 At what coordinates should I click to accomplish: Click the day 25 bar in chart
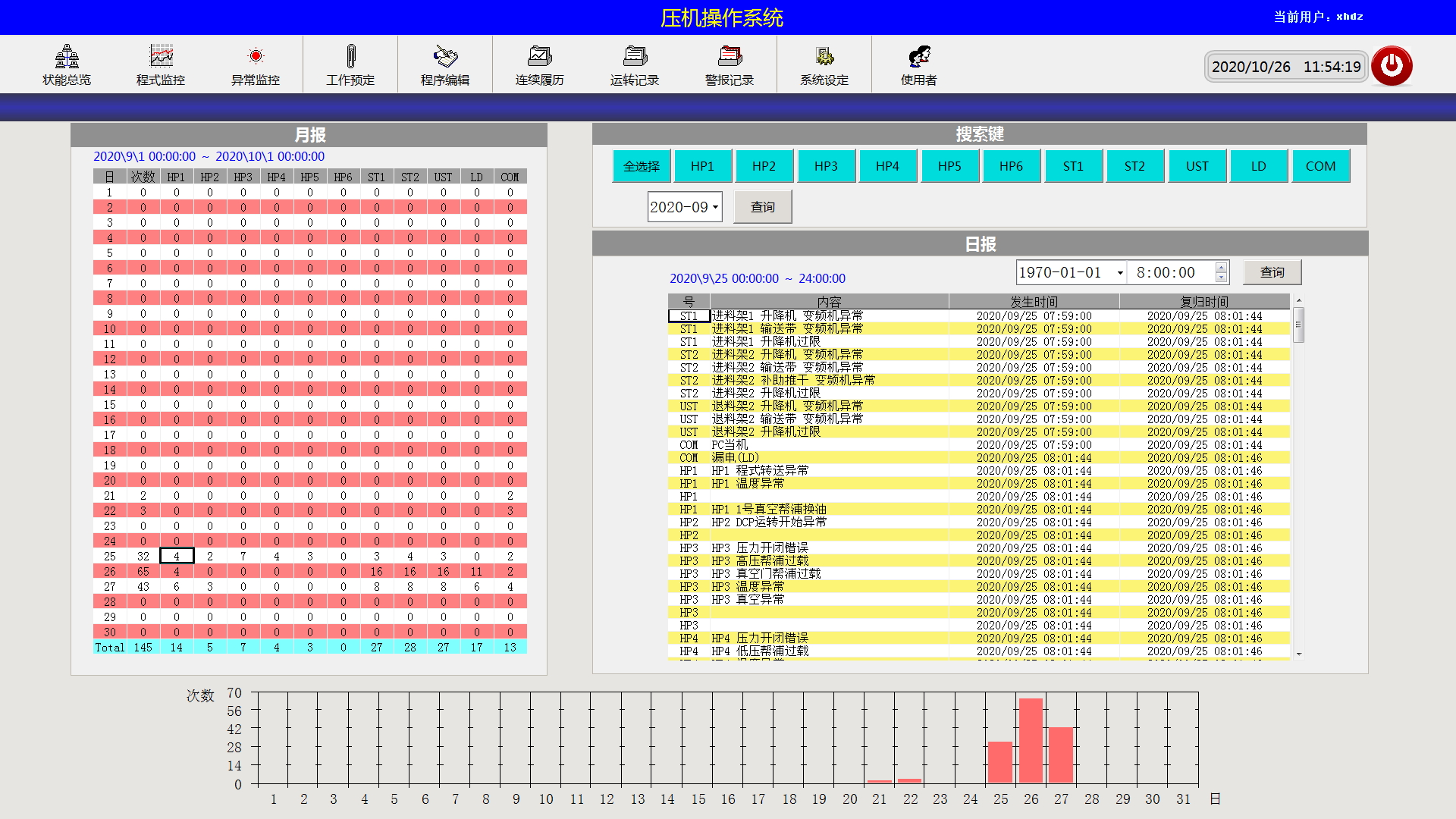[1000, 762]
